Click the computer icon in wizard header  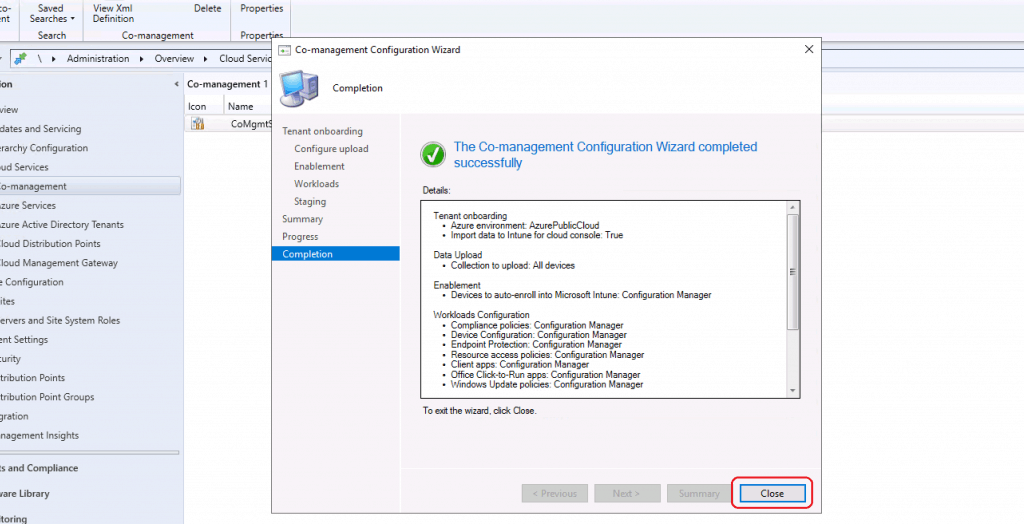[x=298, y=88]
